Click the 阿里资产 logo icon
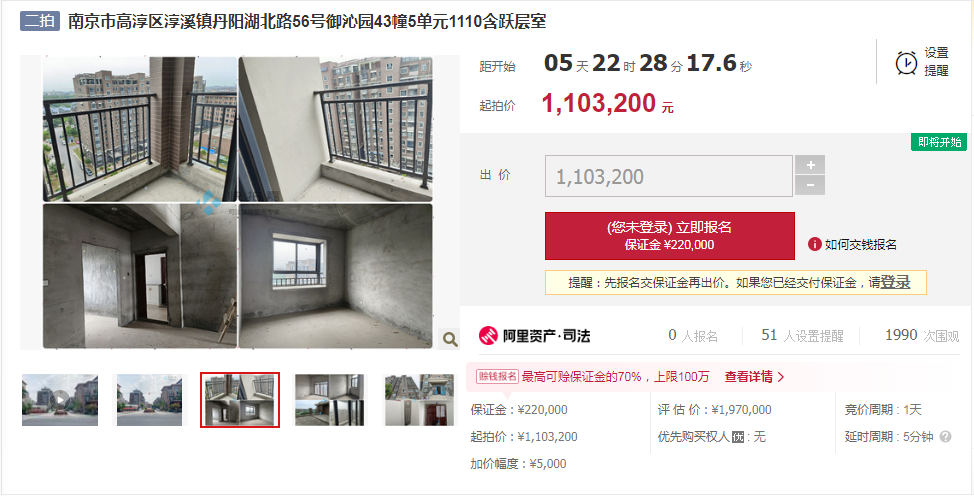This screenshot has width=974, height=496. (488, 336)
